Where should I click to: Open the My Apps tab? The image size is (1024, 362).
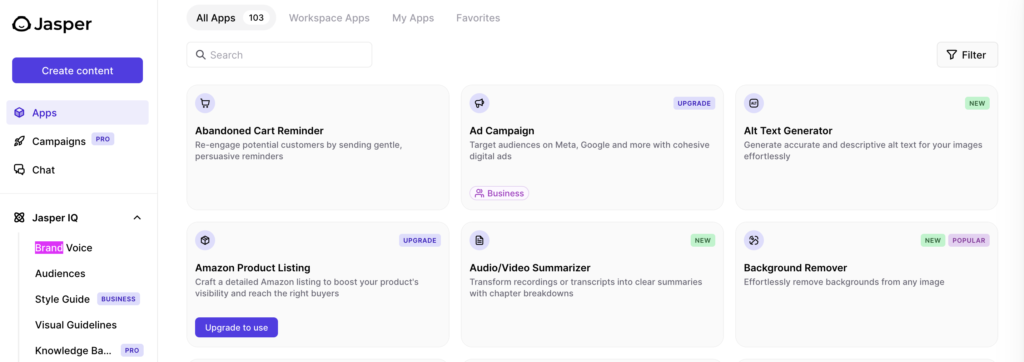coord(413,18)
